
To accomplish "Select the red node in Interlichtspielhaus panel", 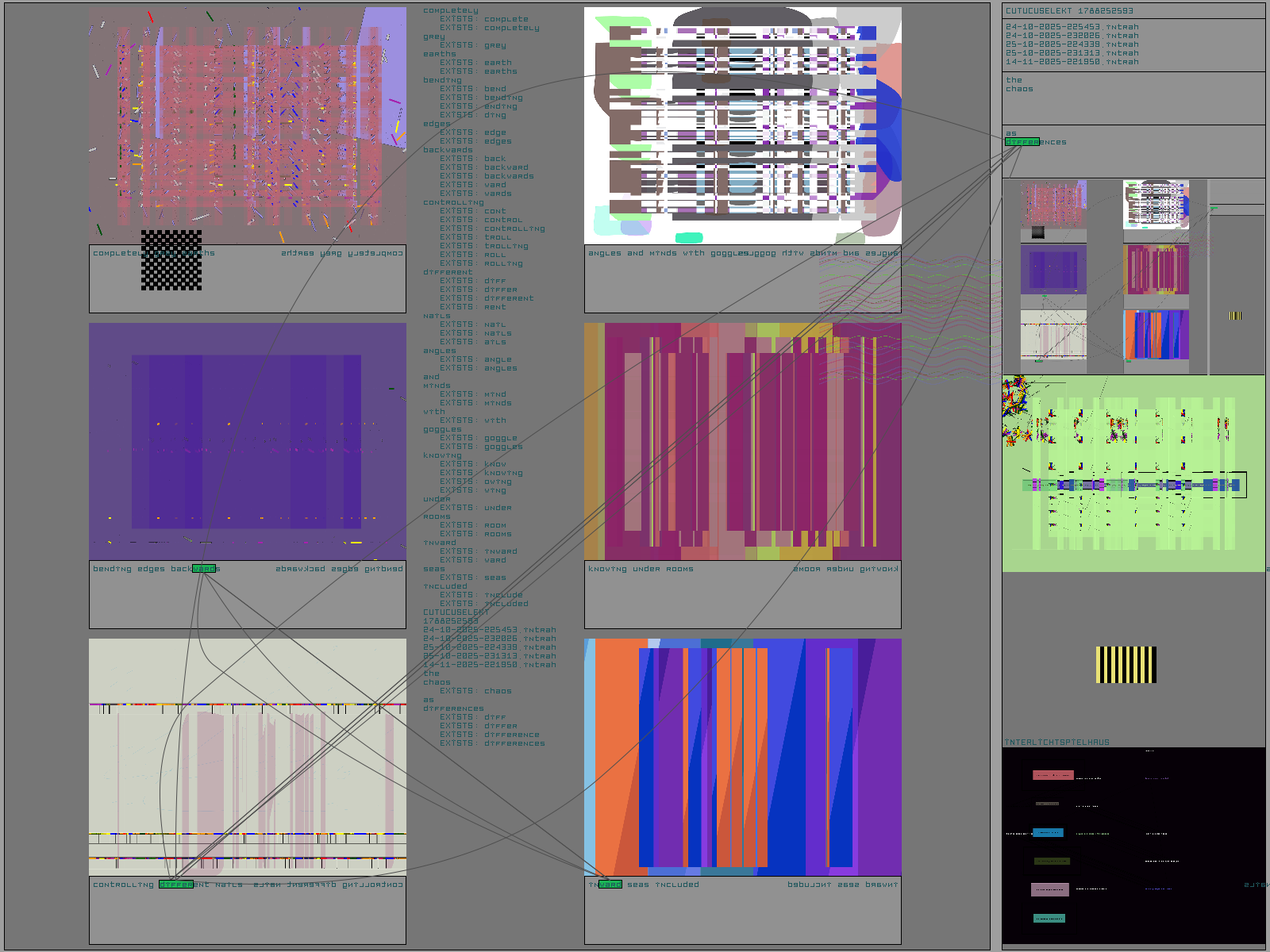I will (x=1053, y=775).
